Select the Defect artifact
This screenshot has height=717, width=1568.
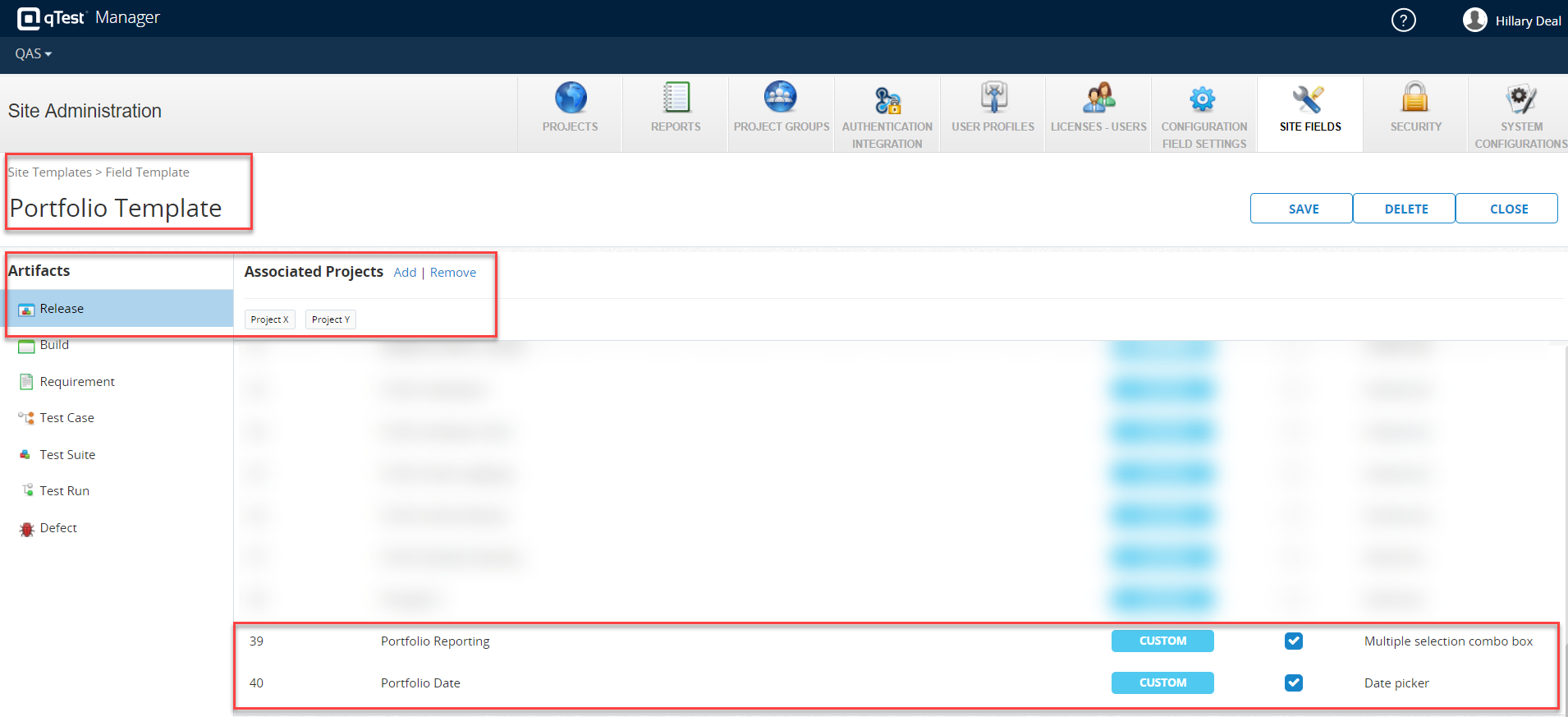(58, 528)
